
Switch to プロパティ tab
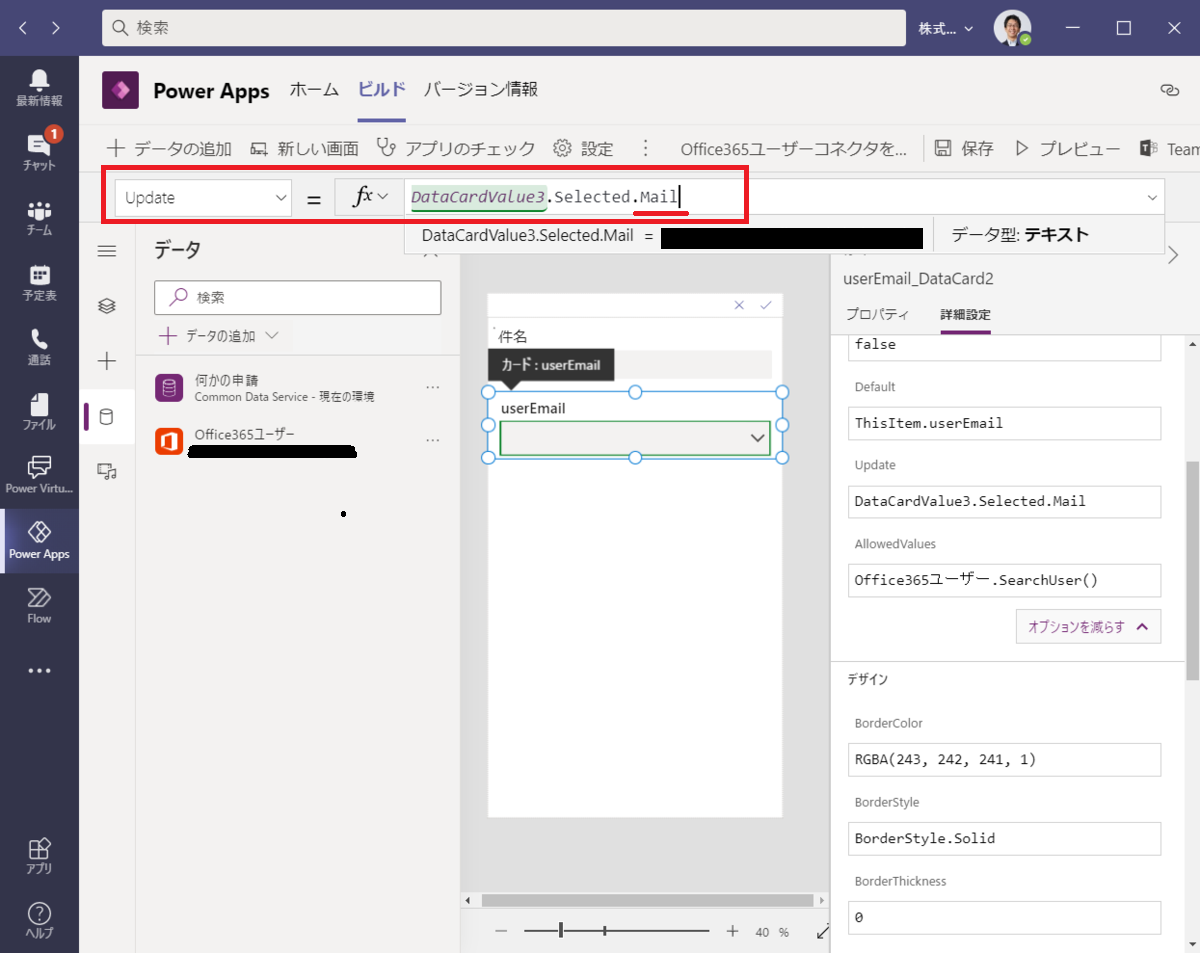[x=876, y=314]
